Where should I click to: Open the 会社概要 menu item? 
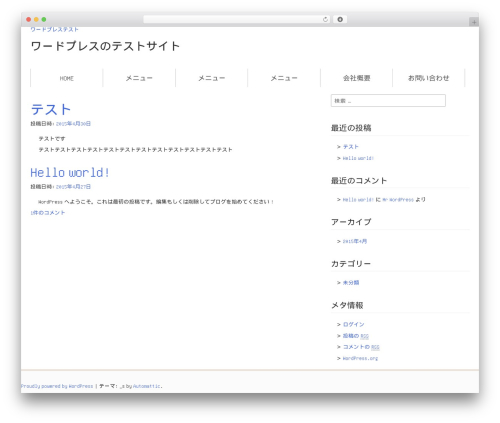click(357, 78)
